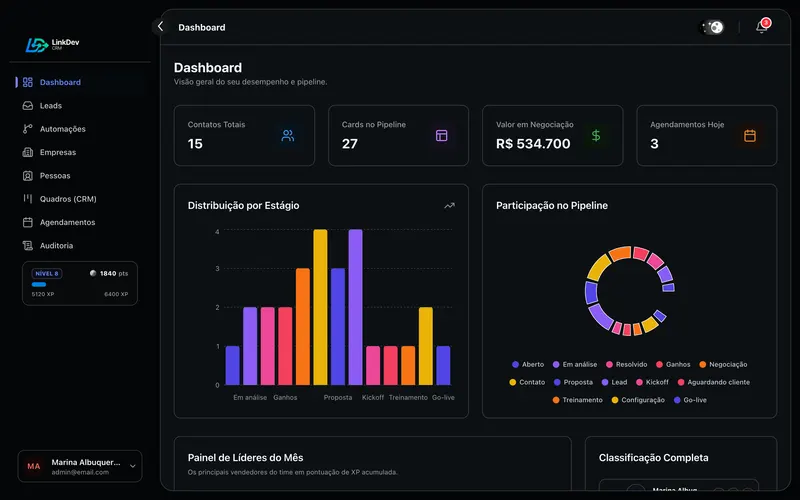This screenshot has width=800, height=500.
Task: Click the users icon in Contatos Totais card
Action: click(x=288, y=135)
